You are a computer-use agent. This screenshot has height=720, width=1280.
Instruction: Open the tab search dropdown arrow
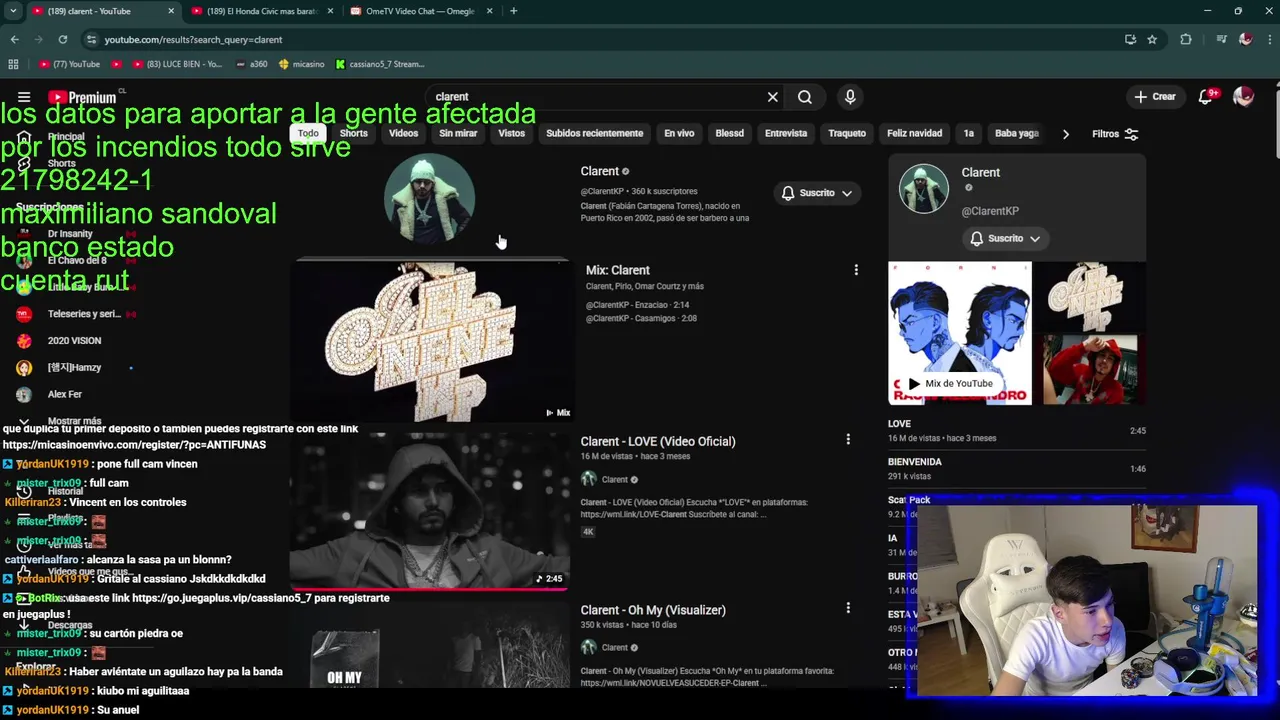coord(13,11)
